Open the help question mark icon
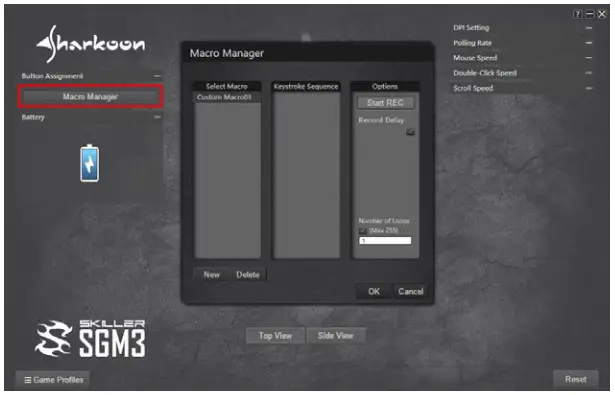 pyautogui.click(x=577, y=14)
